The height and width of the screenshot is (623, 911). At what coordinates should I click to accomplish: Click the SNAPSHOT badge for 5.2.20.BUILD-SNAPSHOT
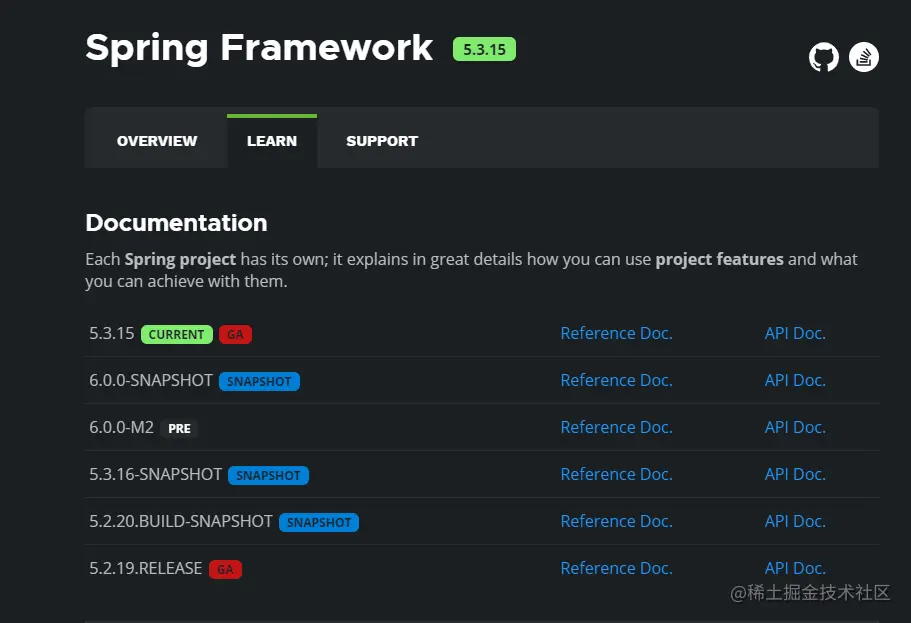(319, 522)
